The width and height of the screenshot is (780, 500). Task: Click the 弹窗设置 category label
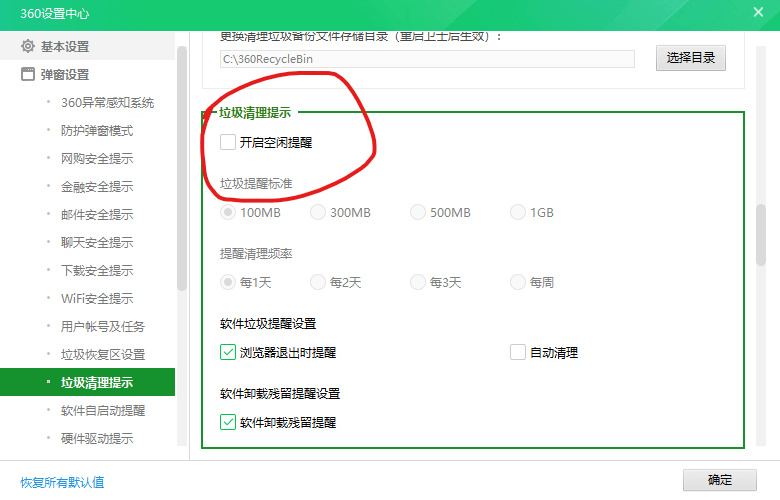point(65,75)
